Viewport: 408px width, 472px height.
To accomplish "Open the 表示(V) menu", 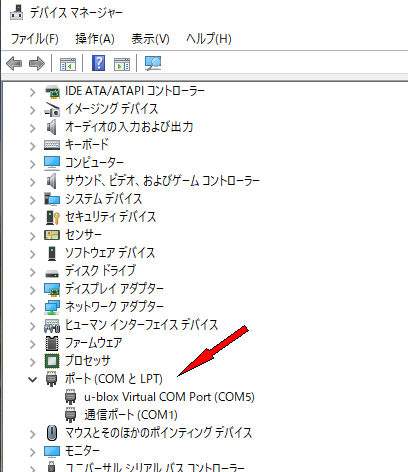I will pos(150,39).
